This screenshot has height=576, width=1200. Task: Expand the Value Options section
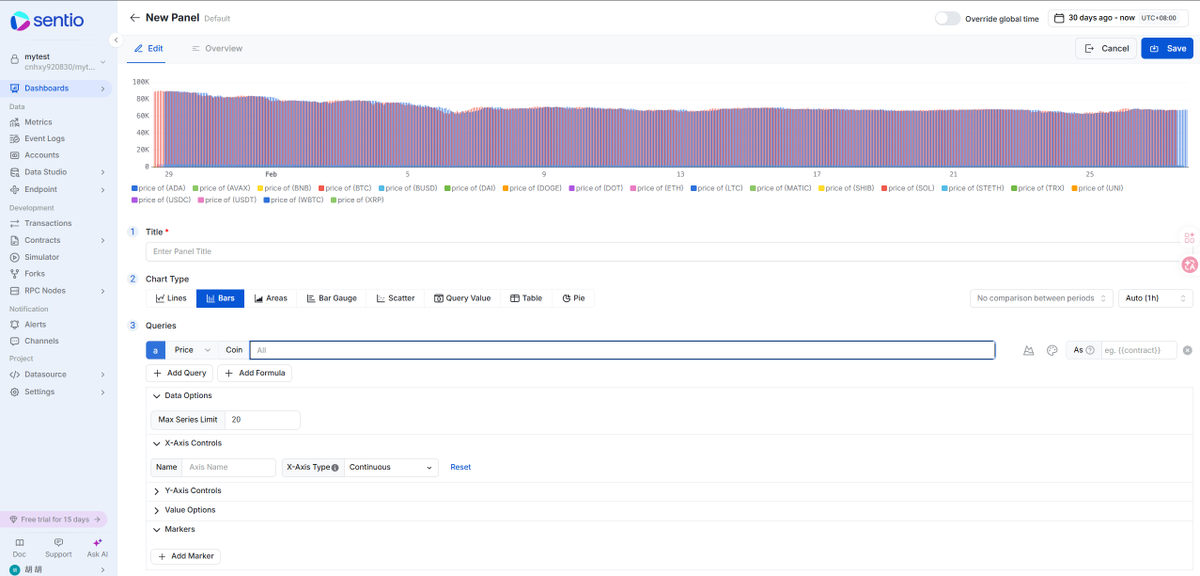pyautogui.click(x=184, y=510)
